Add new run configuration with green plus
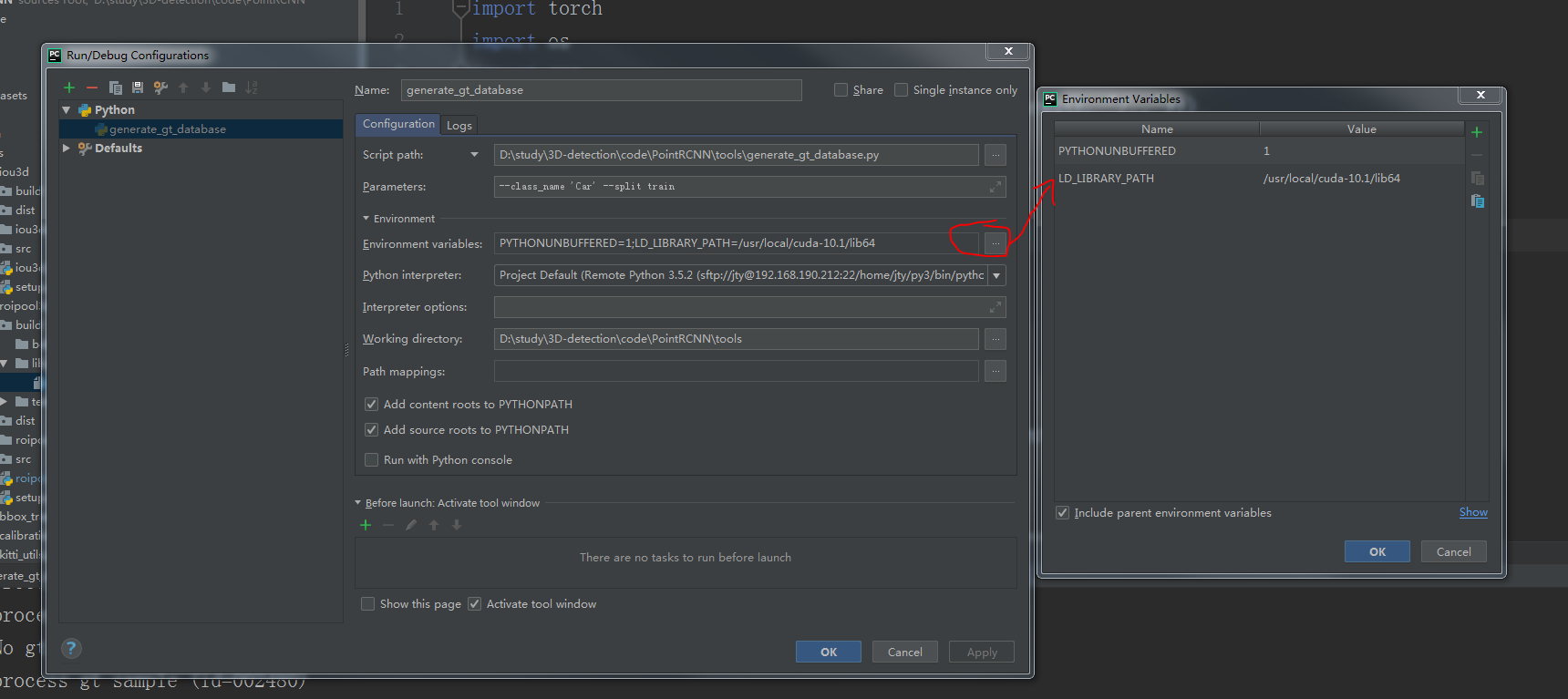Screen dimensions: 1568x699 69,87
